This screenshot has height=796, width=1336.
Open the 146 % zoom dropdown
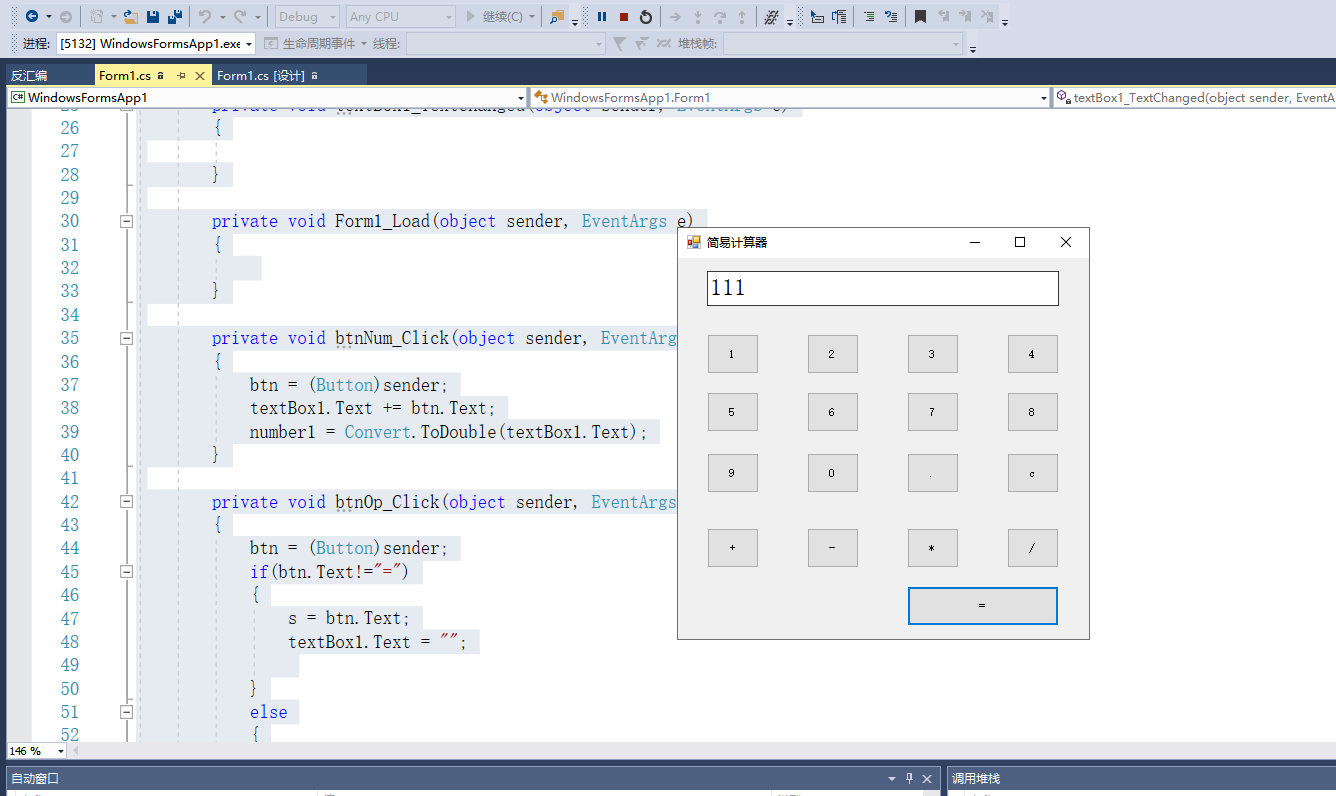click(x=37, y=751)
